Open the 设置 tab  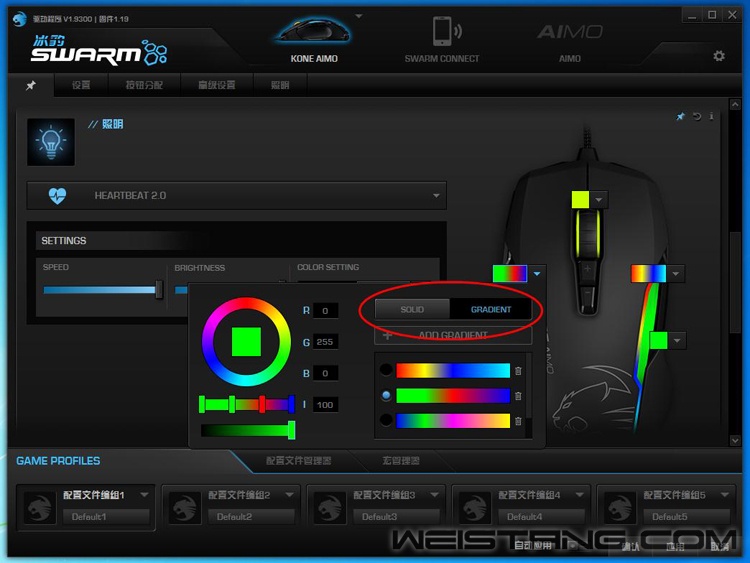click(x=81, y=85)
